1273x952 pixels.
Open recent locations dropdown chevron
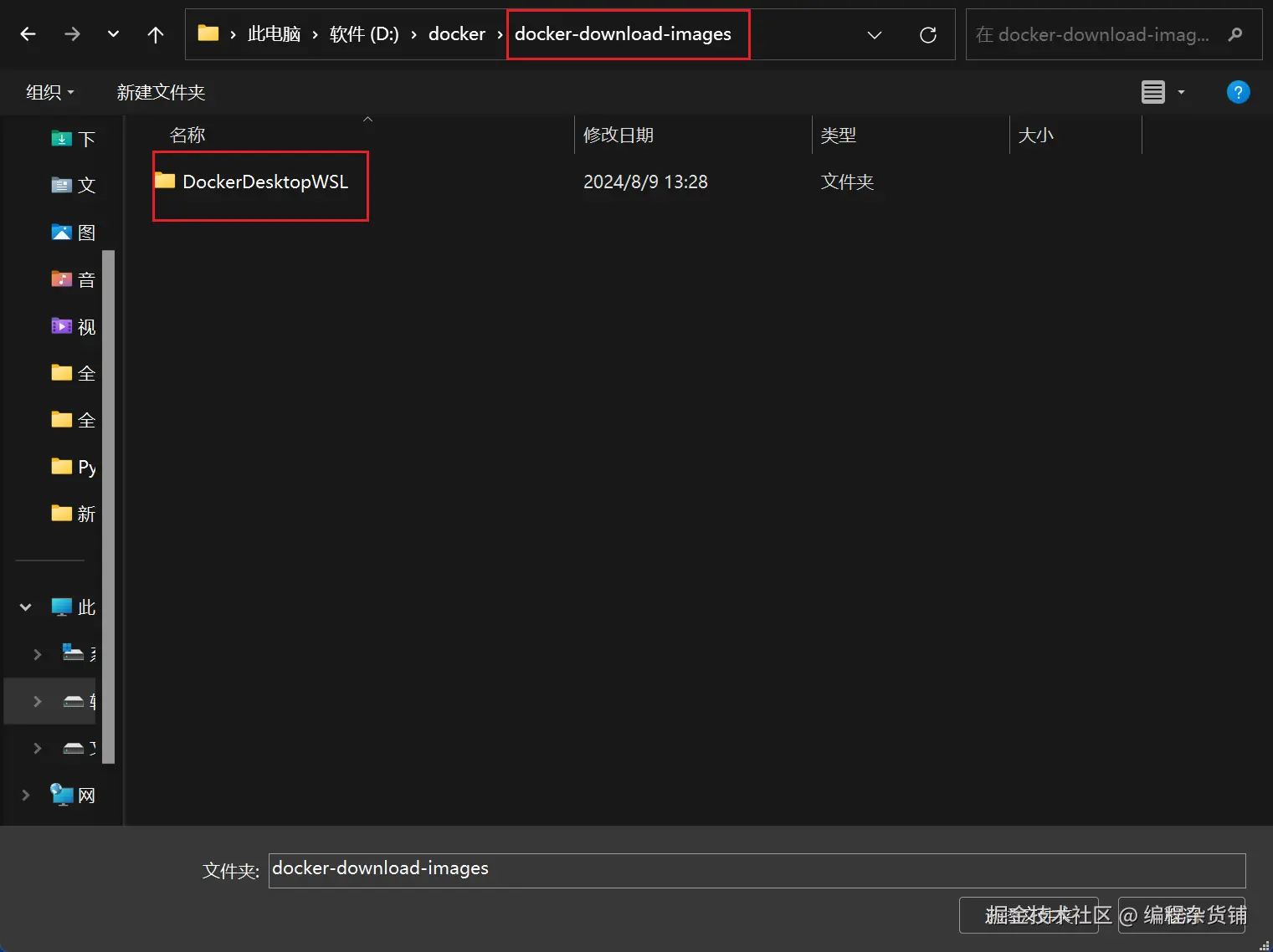[113, 34]
